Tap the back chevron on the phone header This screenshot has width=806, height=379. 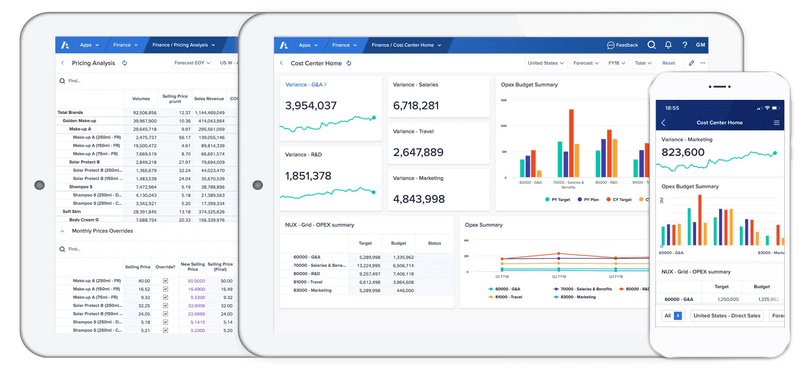(663, 123)
